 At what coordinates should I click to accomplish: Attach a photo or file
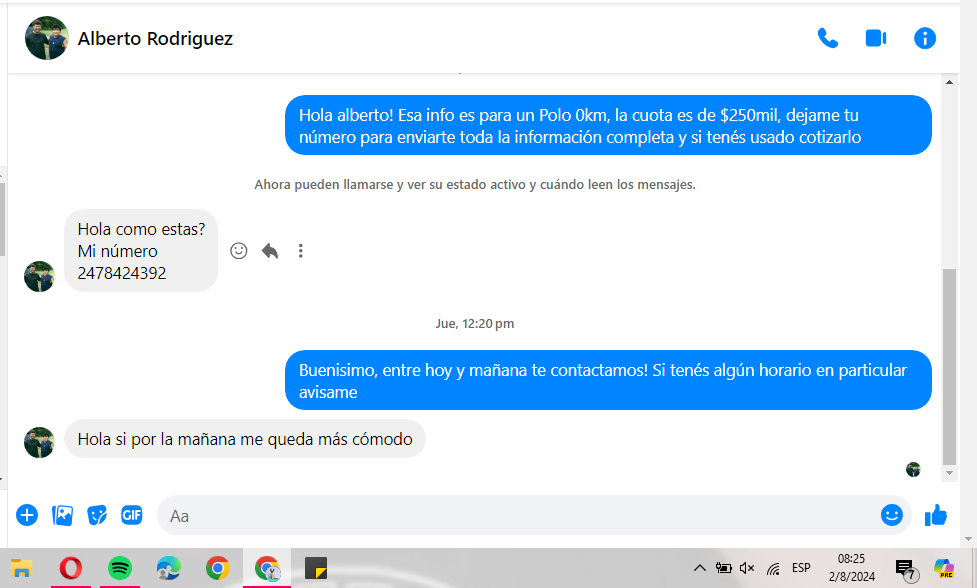(x=62, y=516)
